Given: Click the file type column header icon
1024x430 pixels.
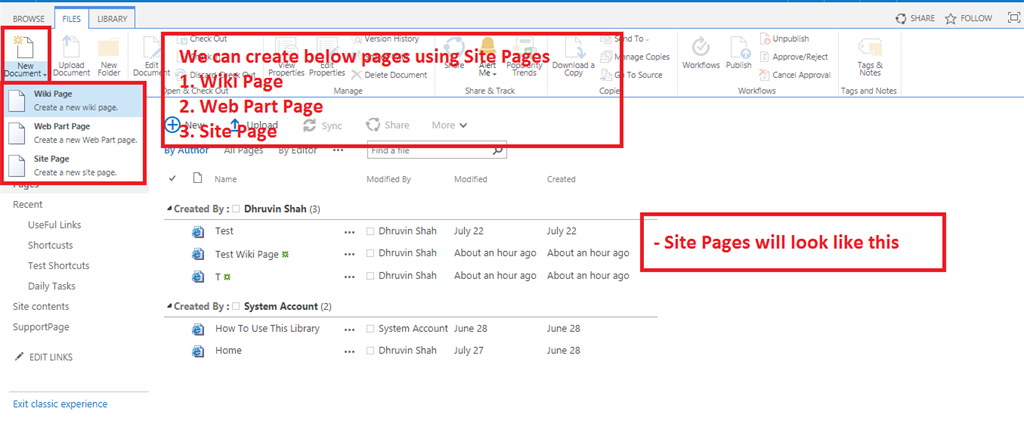Looking at the screenshot, I should [197, 178].
